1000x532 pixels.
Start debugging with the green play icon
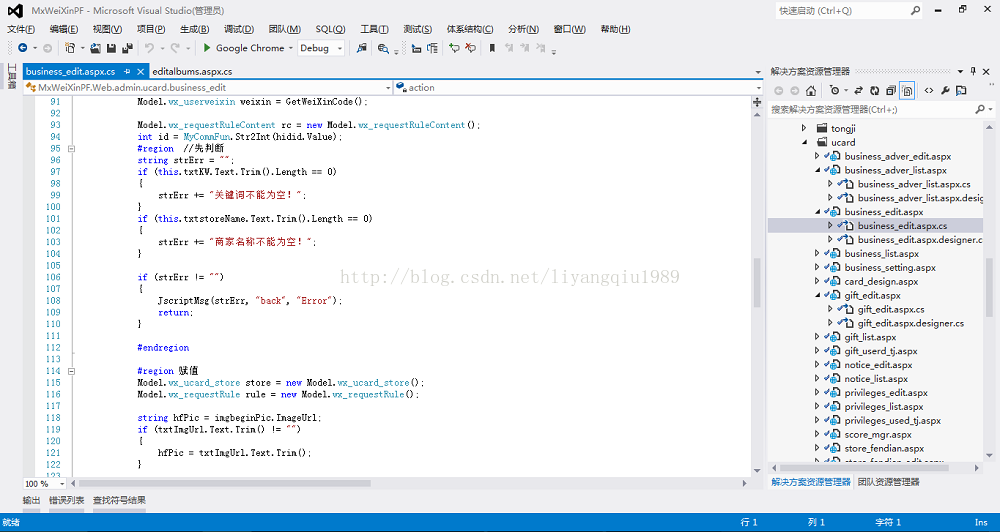tap(207, 48)
